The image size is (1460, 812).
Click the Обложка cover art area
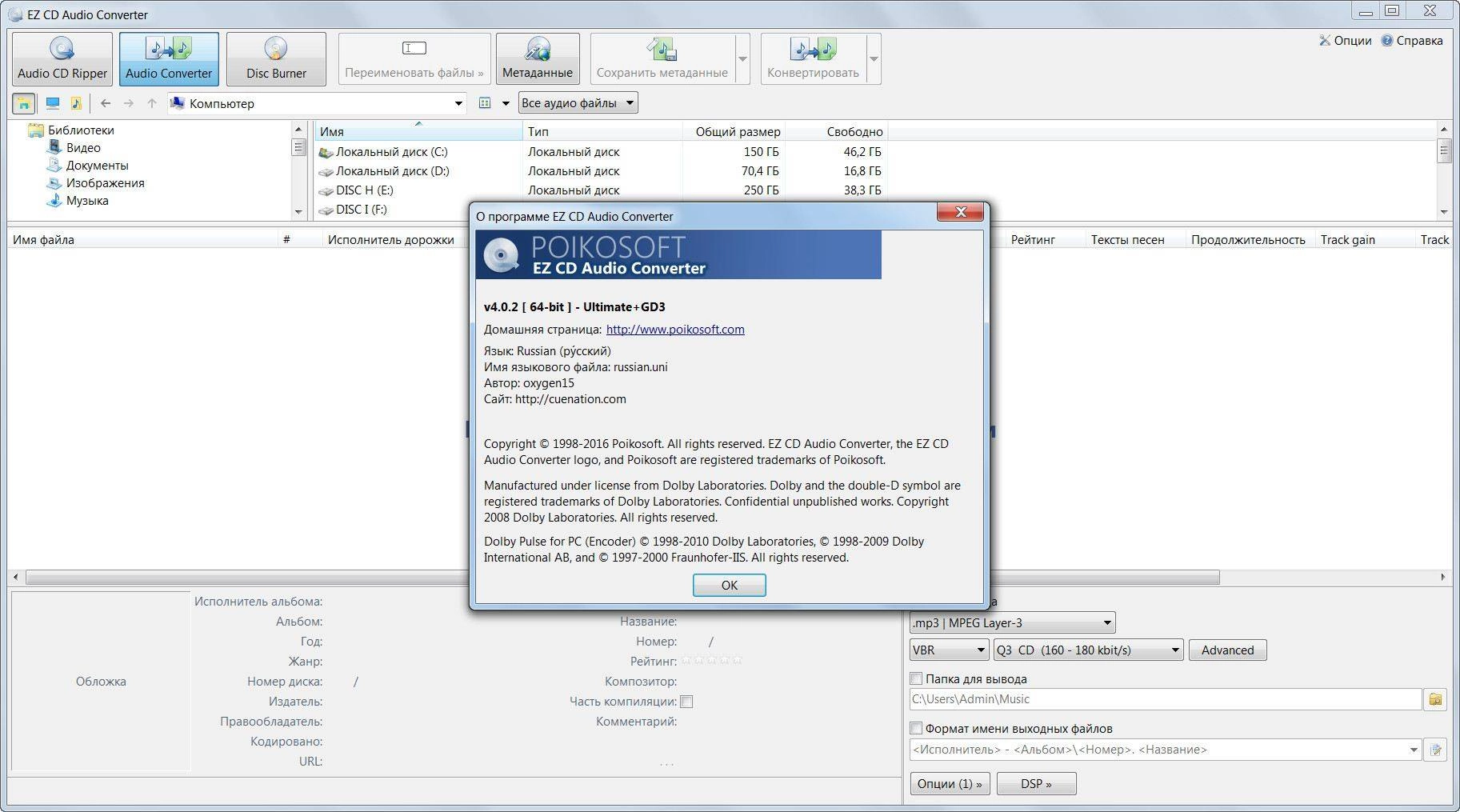click(x=101, y=682)
